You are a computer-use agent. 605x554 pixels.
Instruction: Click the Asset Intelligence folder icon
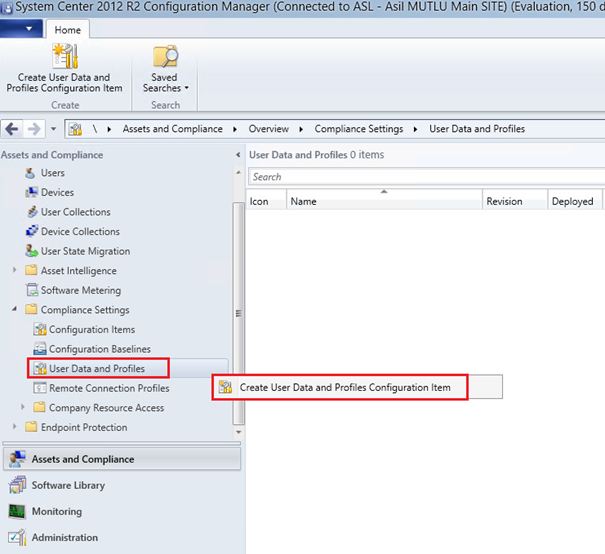click(31, 270)
